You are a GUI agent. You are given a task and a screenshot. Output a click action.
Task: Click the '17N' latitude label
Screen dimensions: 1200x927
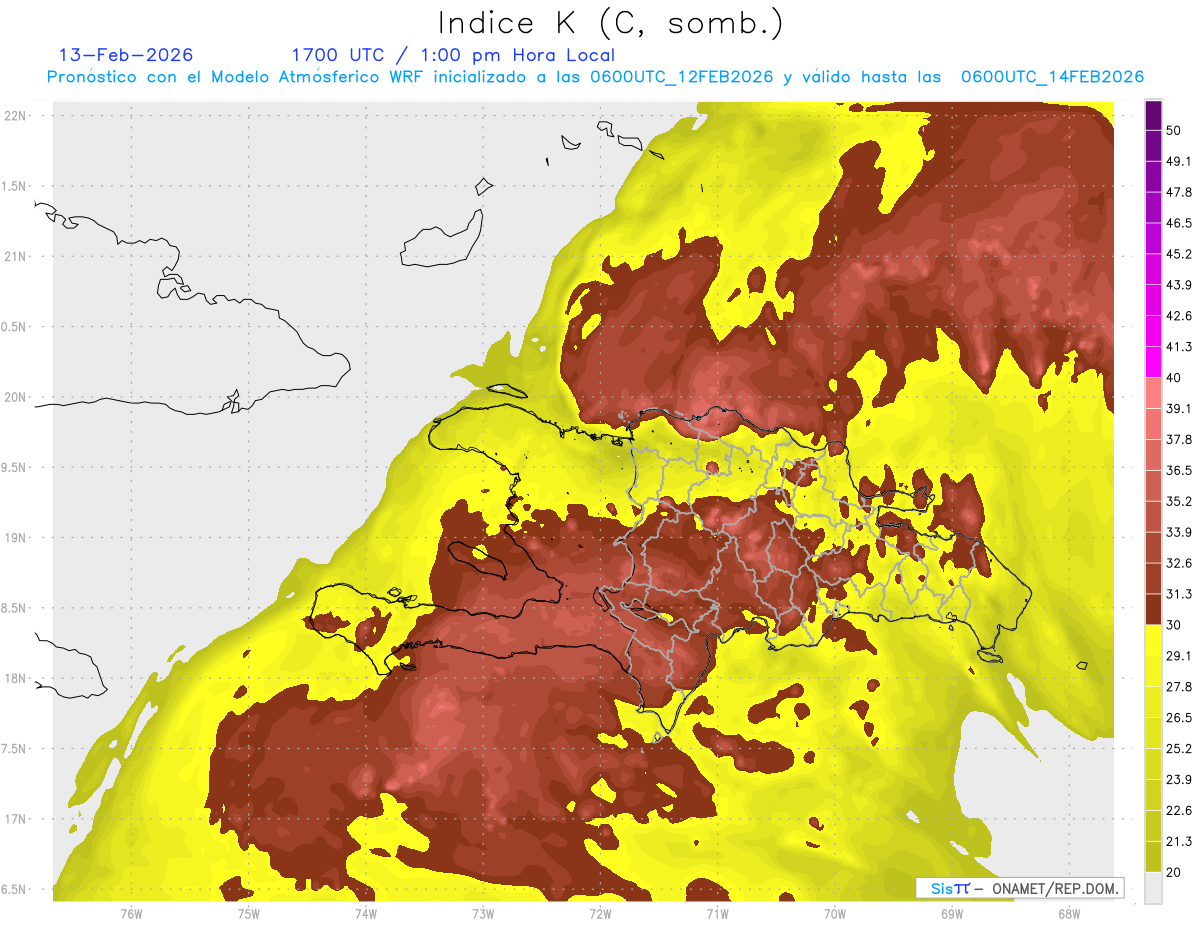click(16, 819)
